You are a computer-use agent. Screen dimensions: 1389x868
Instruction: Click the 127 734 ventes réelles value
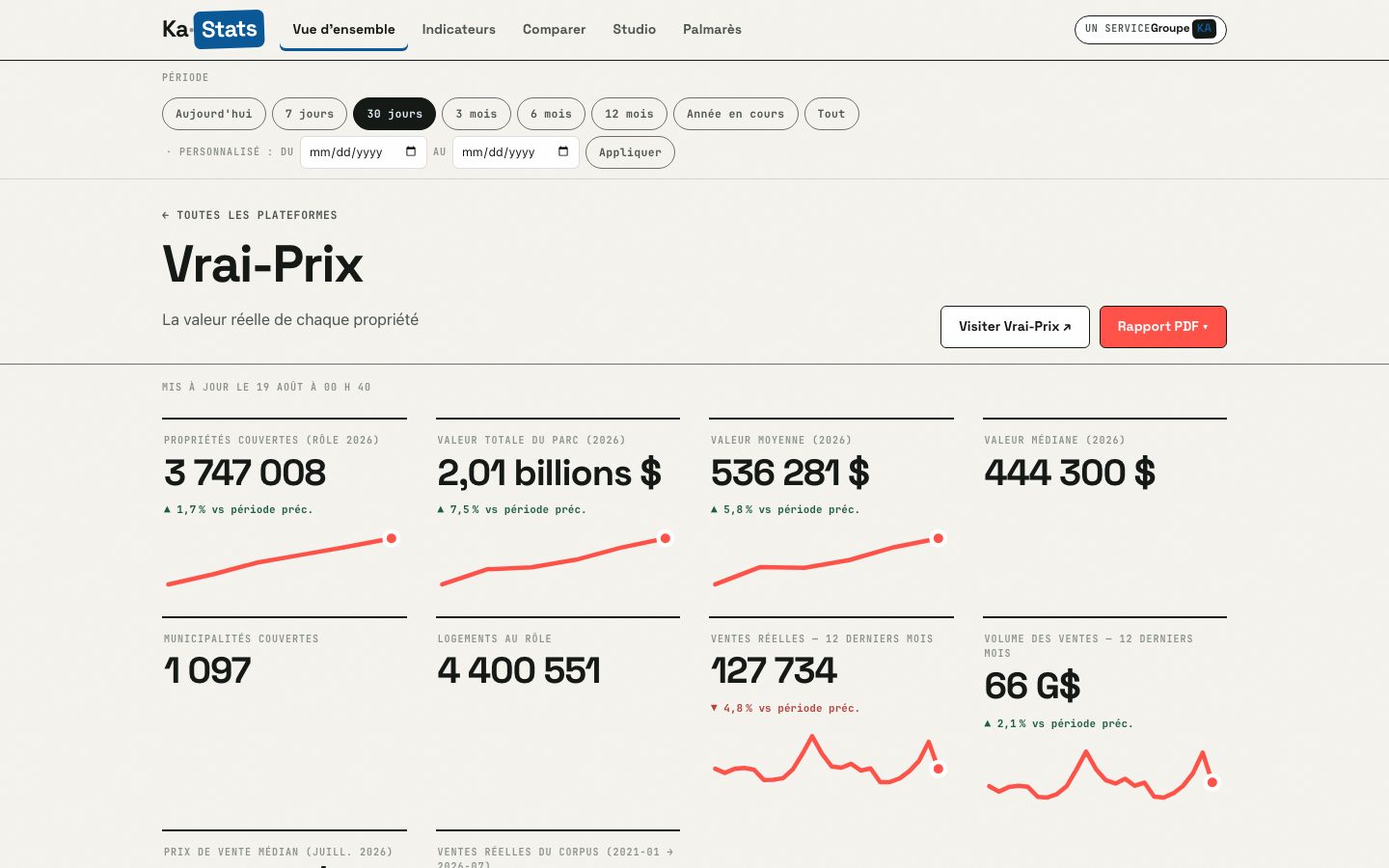point(774,670)
